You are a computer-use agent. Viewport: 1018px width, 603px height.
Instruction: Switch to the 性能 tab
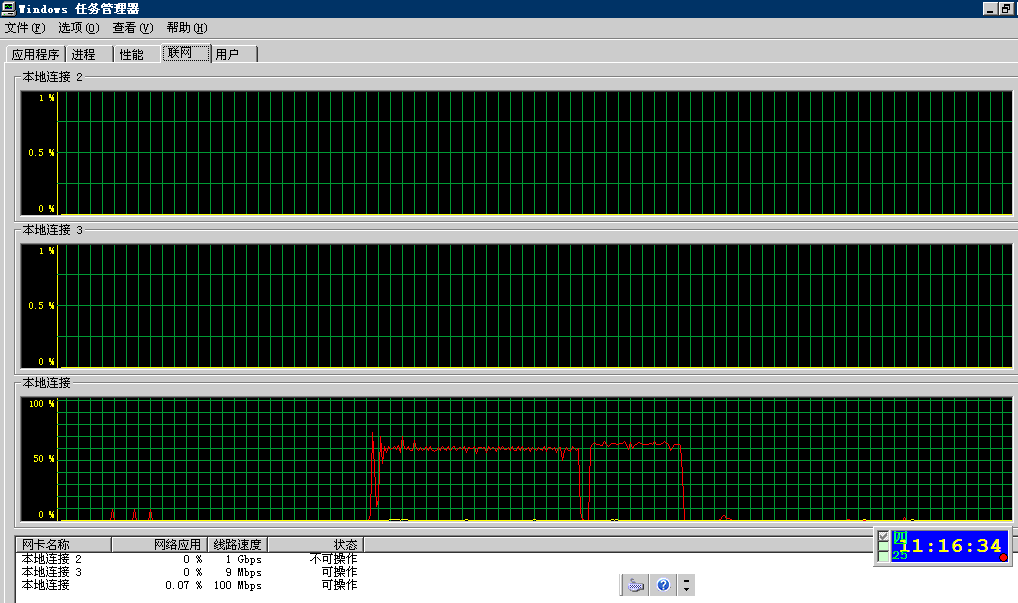click(x=137, y=55)
